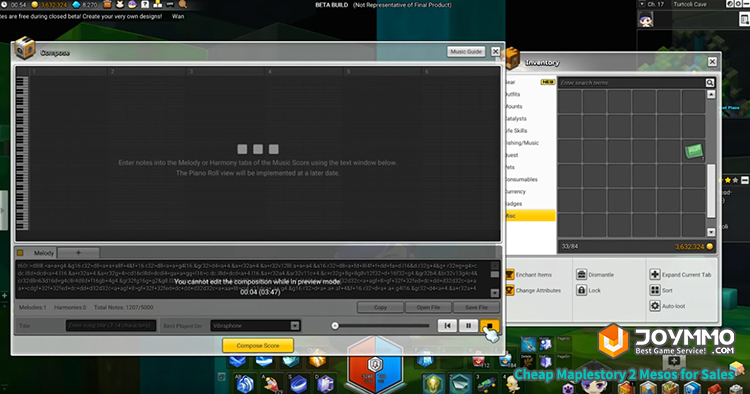Stop the composition preview

pos(489,326)
